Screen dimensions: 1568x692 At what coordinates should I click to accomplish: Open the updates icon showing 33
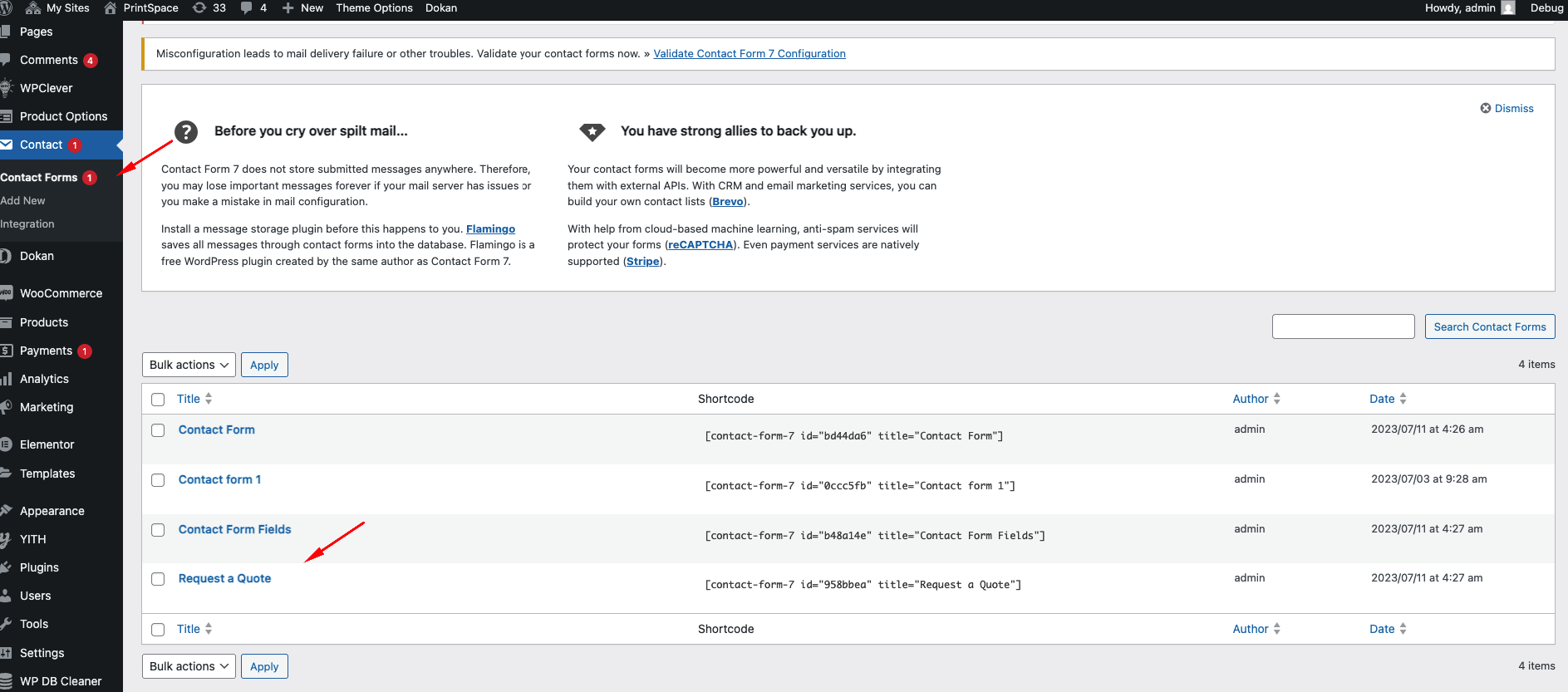pos(199,7)
